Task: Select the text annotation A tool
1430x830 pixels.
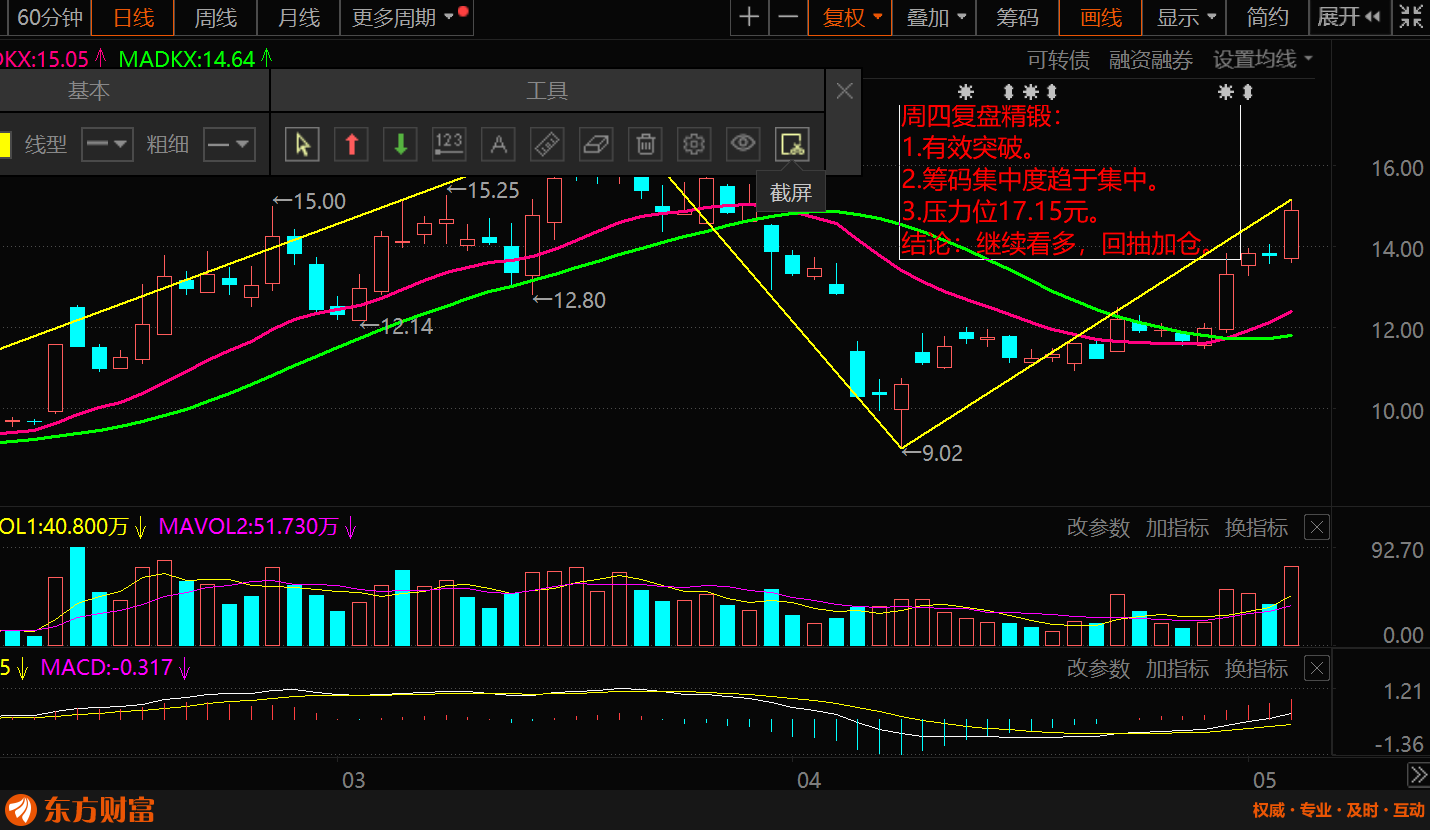Action: coord(498,144)
